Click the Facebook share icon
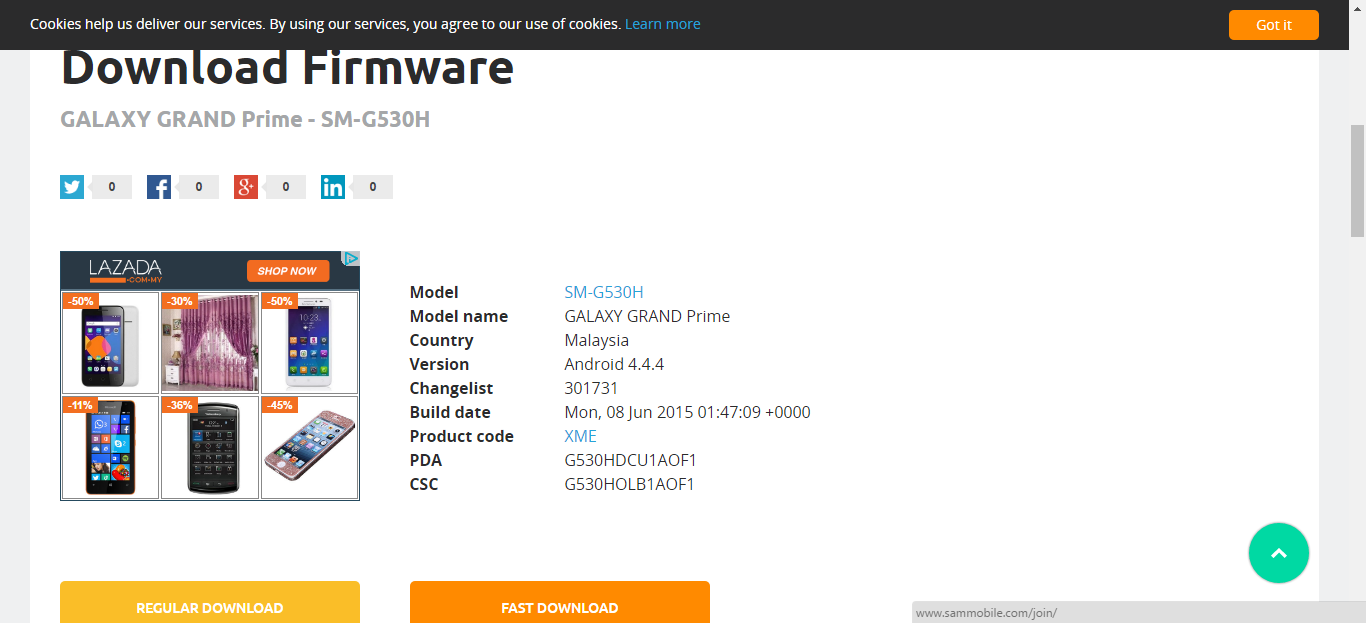 coord(159,187)
